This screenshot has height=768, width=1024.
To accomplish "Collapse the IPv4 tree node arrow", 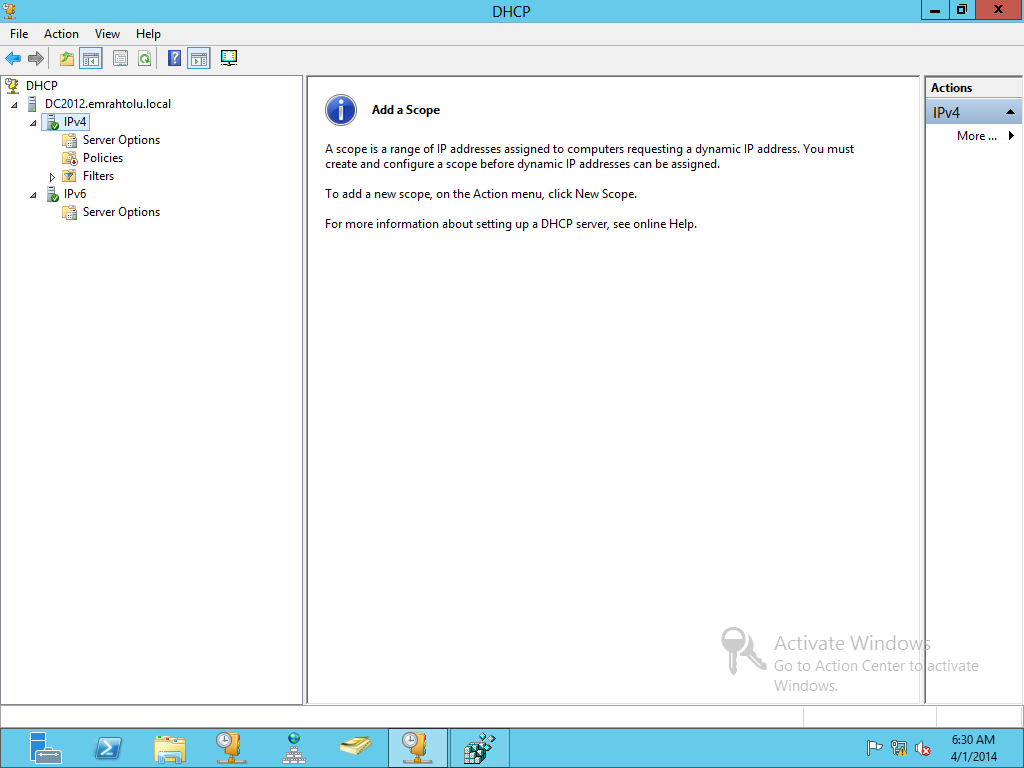I will click(x=33, y=123).
